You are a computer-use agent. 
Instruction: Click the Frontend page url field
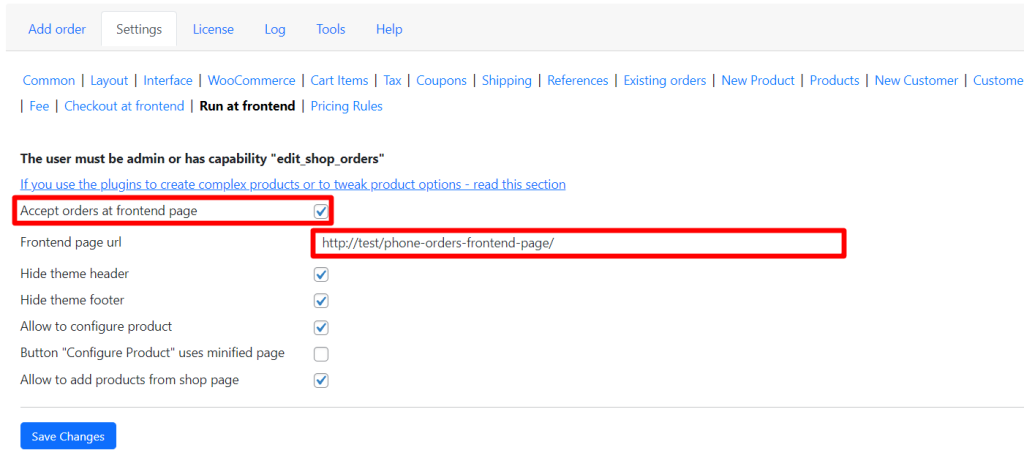(578, 244)
